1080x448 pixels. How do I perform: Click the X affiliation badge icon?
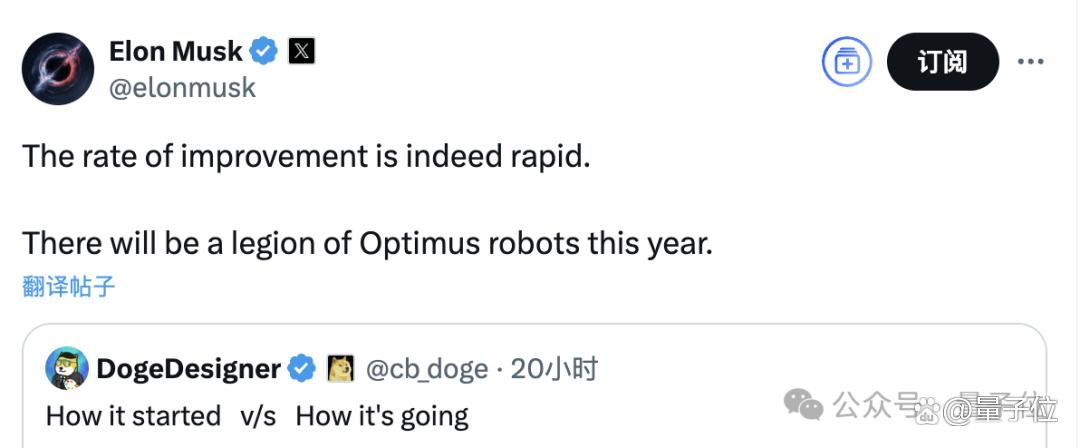tap(301, 50)
